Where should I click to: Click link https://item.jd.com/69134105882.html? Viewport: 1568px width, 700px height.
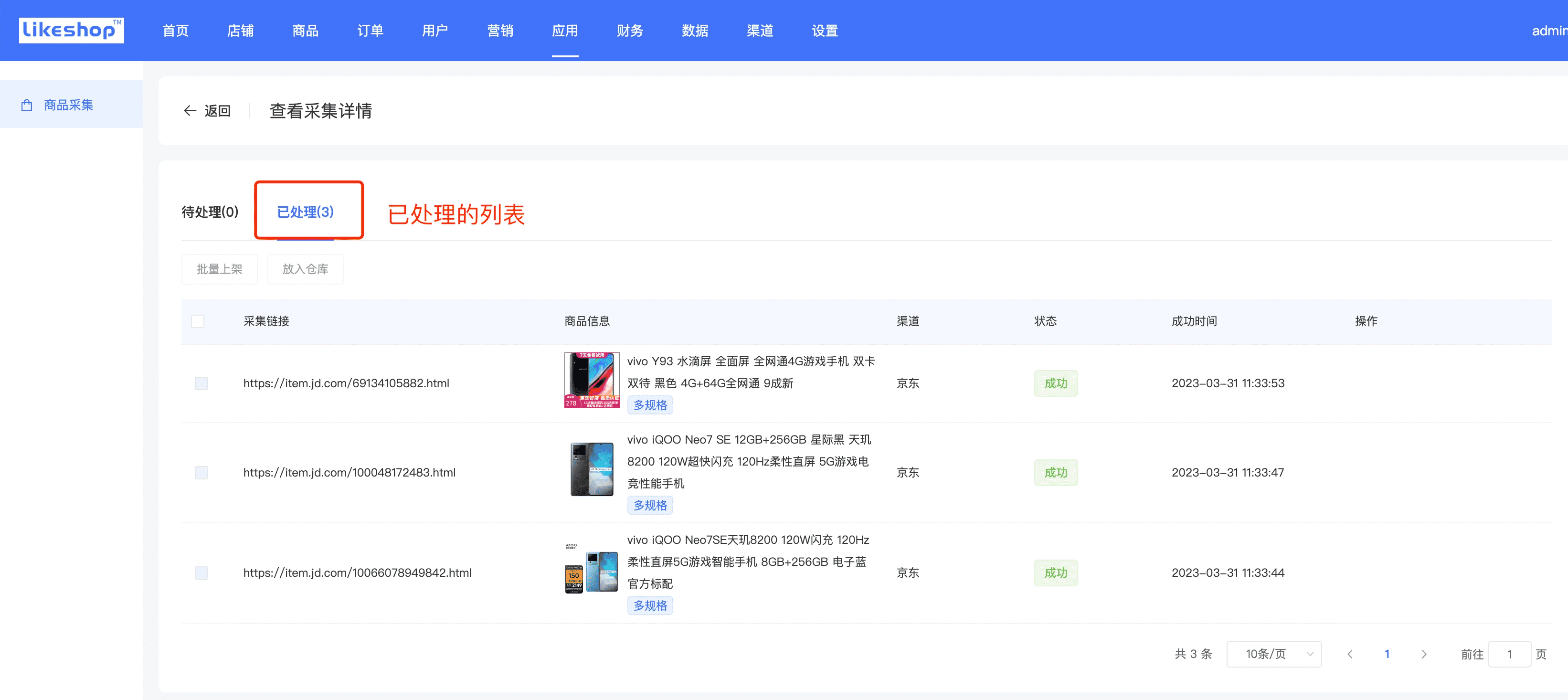pos(346,383)
